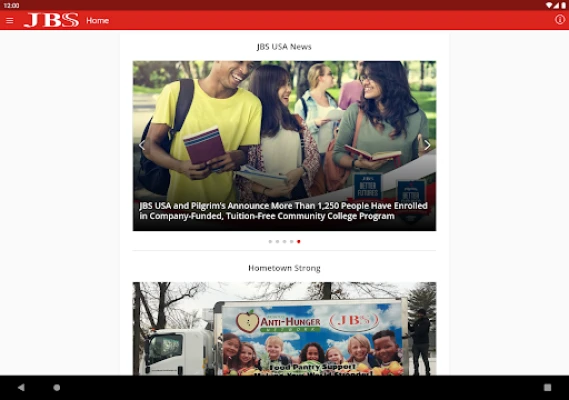Select the second carousel dot indicator

pos(277,241)
